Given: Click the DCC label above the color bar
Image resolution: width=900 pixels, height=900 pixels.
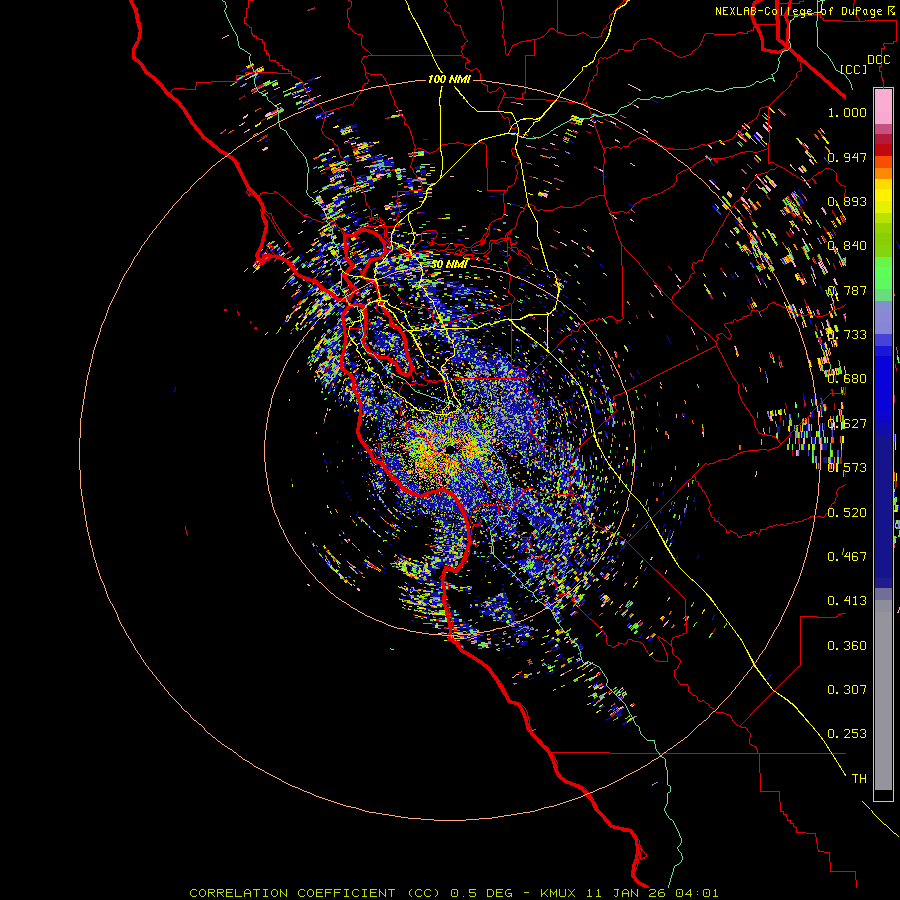Looking at the screenshot, I should 878,60.
